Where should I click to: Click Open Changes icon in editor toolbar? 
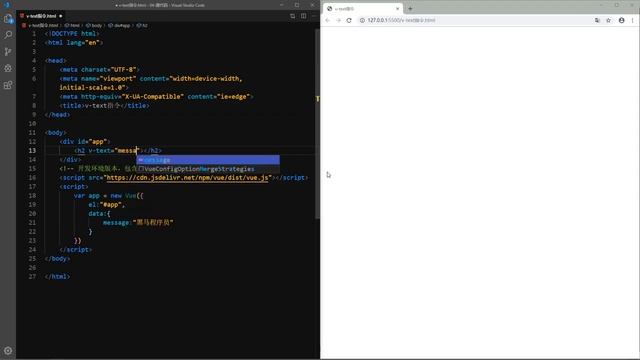point(293,16)
